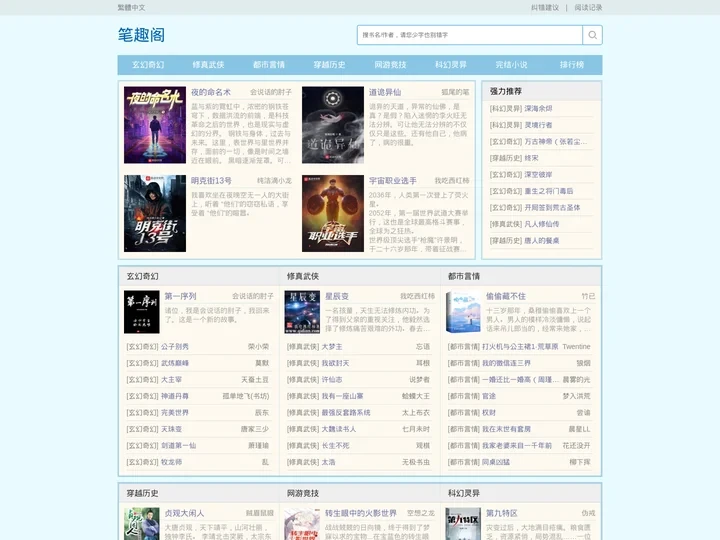720x540 pixels.
Task: Open 我在末世有套房 in 都市言情 list
Action: [506, 429]
